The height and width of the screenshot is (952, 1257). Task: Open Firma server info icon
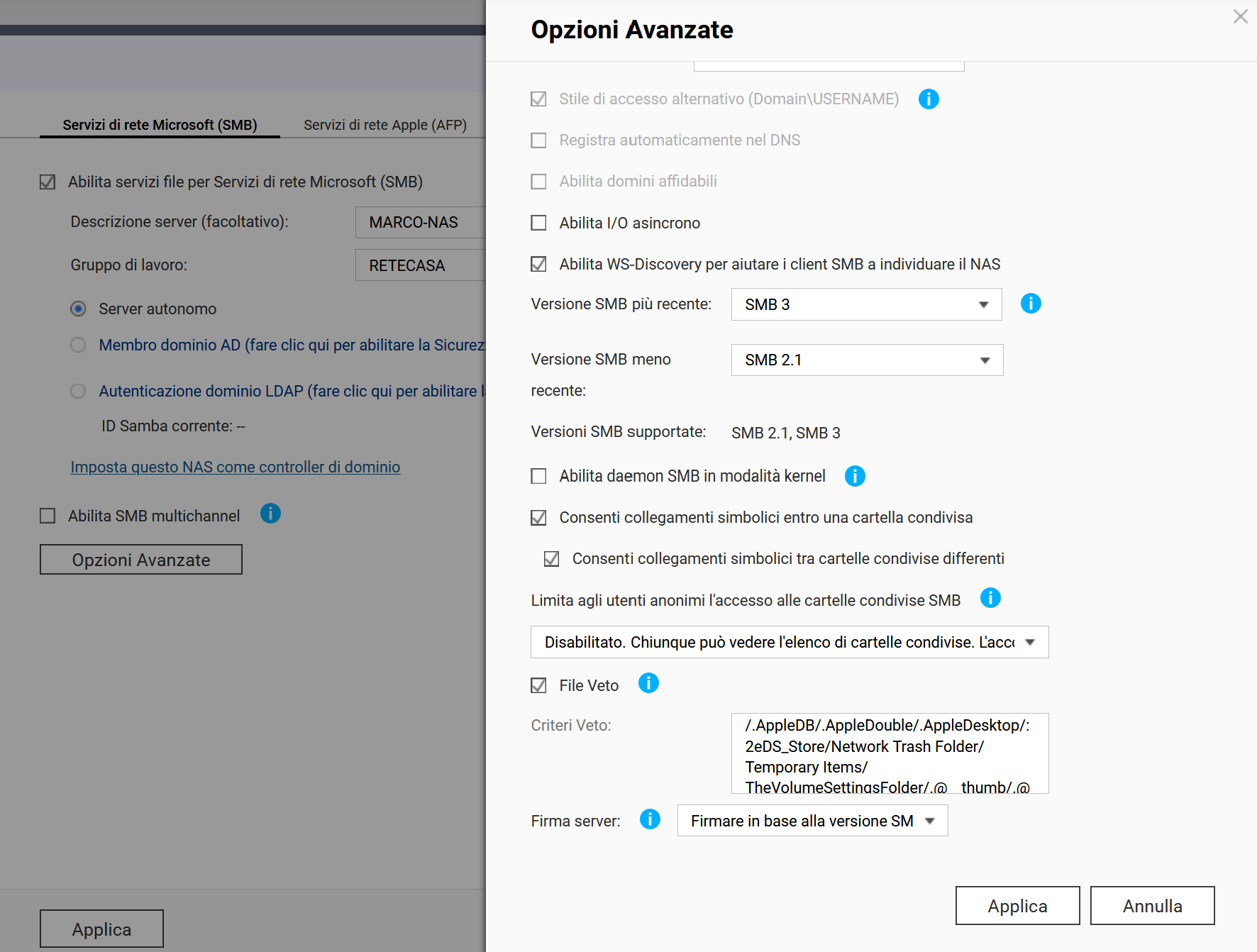(650, 819)
